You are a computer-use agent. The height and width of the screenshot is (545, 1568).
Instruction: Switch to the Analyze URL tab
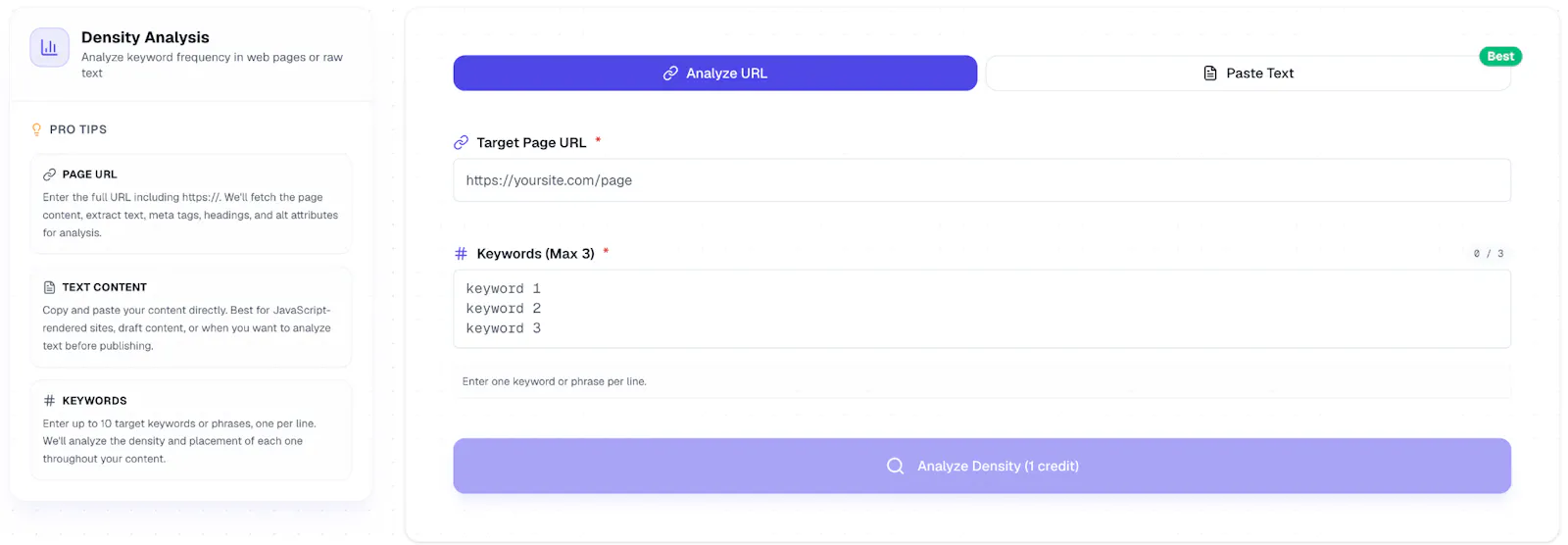[715, 74]
